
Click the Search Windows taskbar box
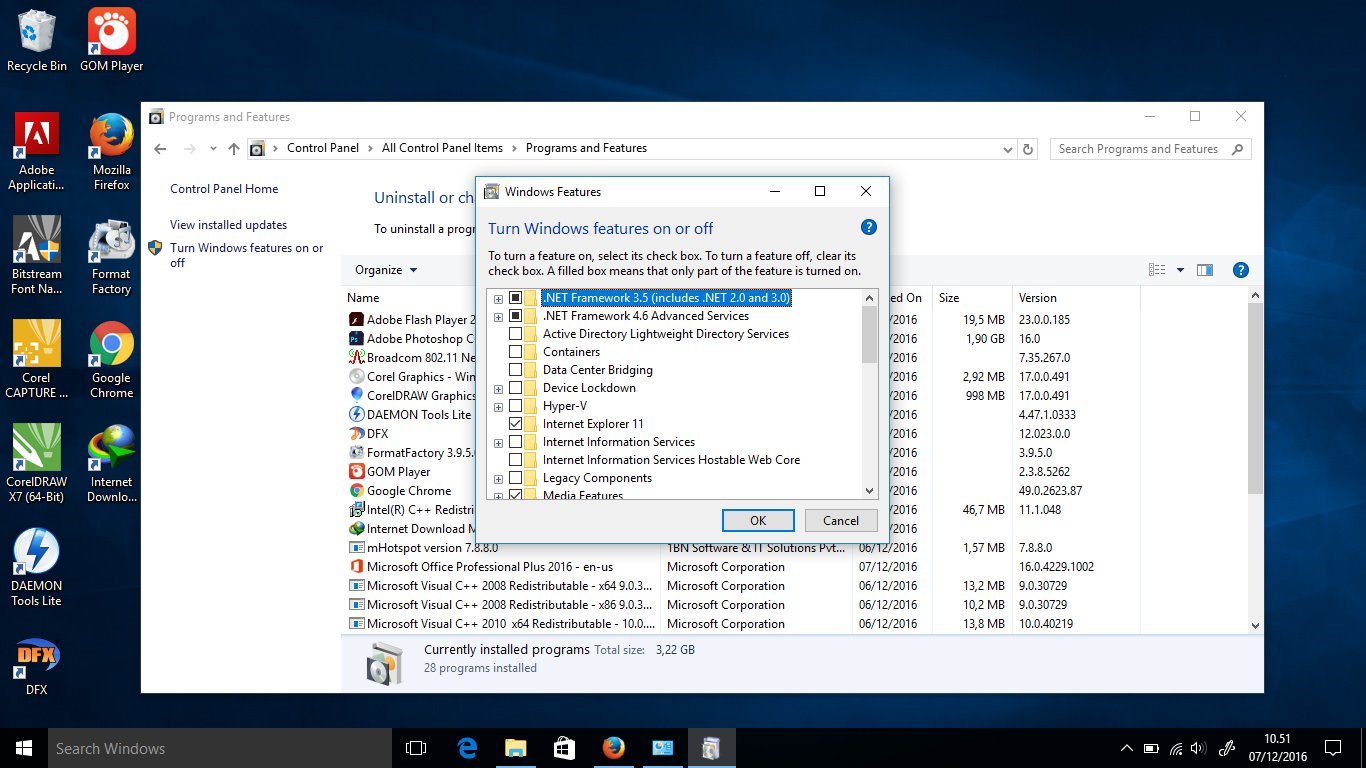pyautogui.click(x=220, y=748)
